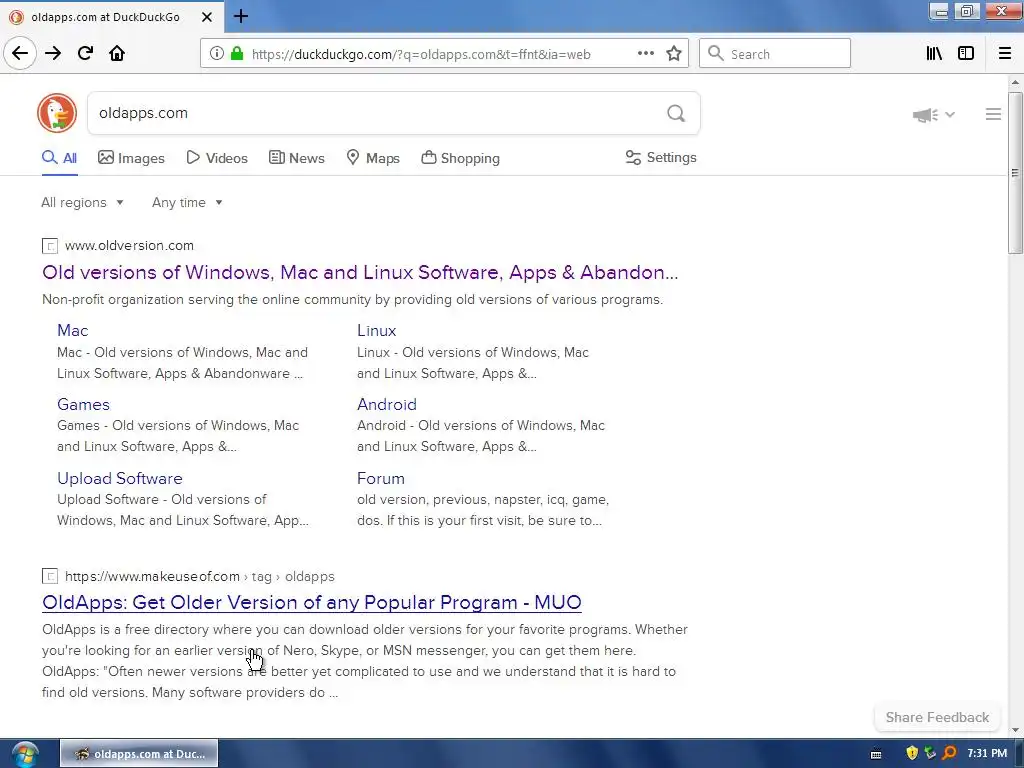This screenshot has width=1024, height=768.
Task: Expand the Any time filter
Action: 187,202
